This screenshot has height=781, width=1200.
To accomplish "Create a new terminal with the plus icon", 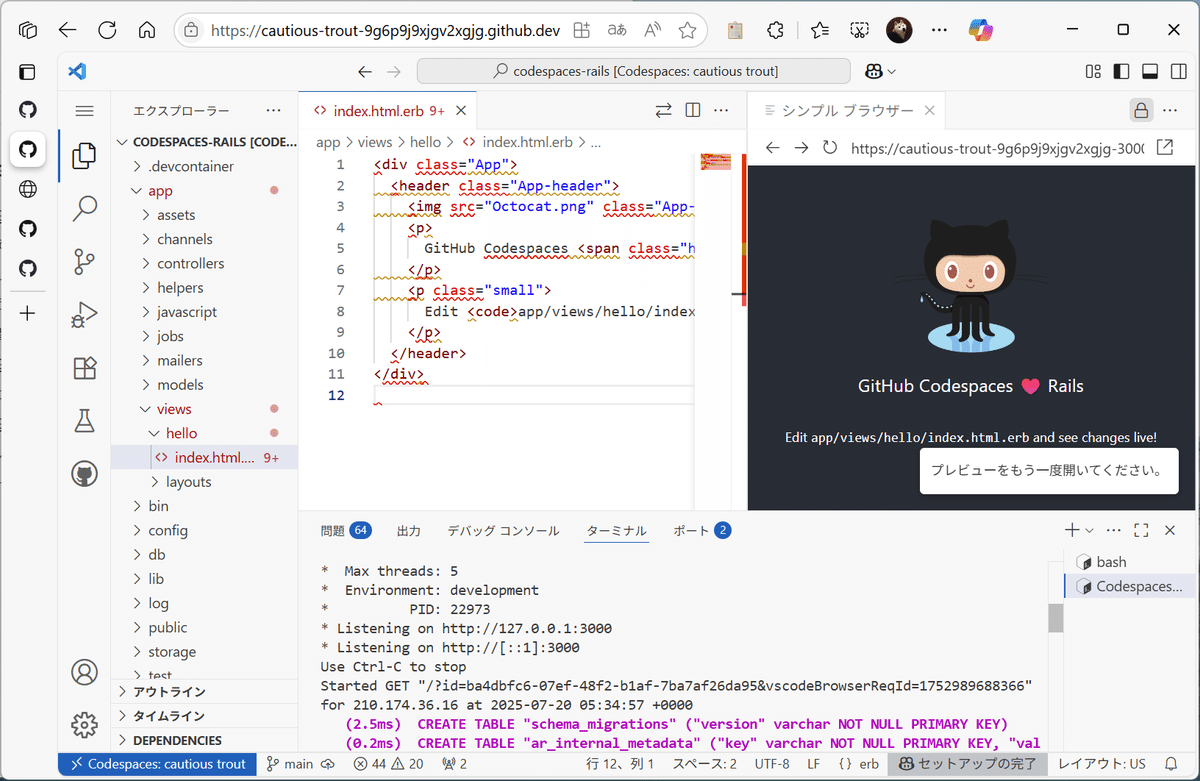I will pyautogui.click(x=1072, y=530).
